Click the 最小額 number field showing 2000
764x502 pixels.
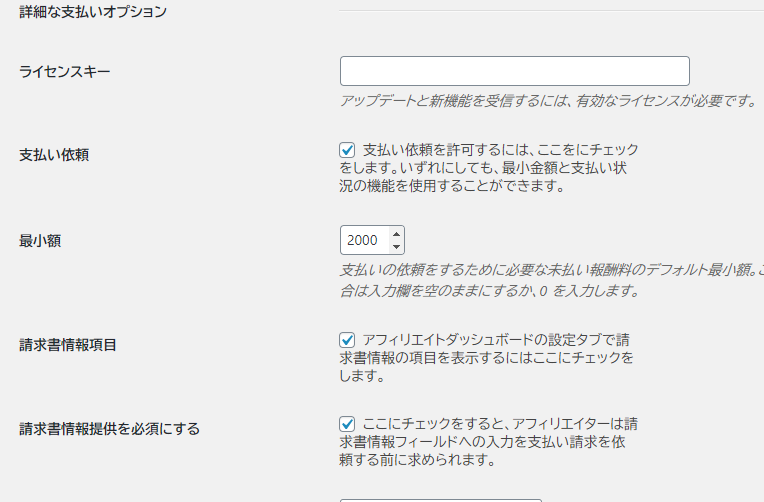(372, 240)
